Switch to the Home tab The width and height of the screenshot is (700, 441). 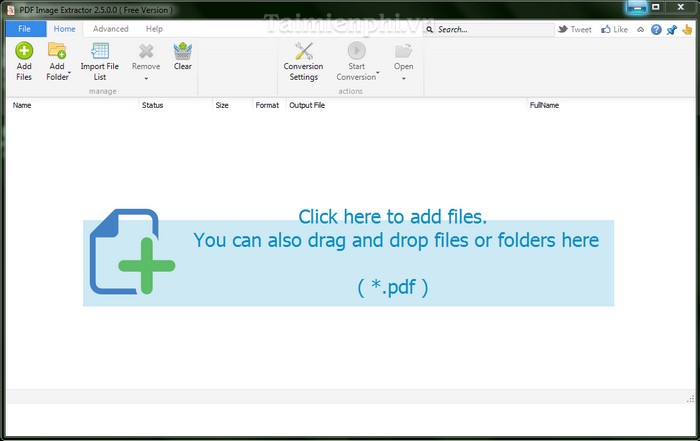point(64,29)
